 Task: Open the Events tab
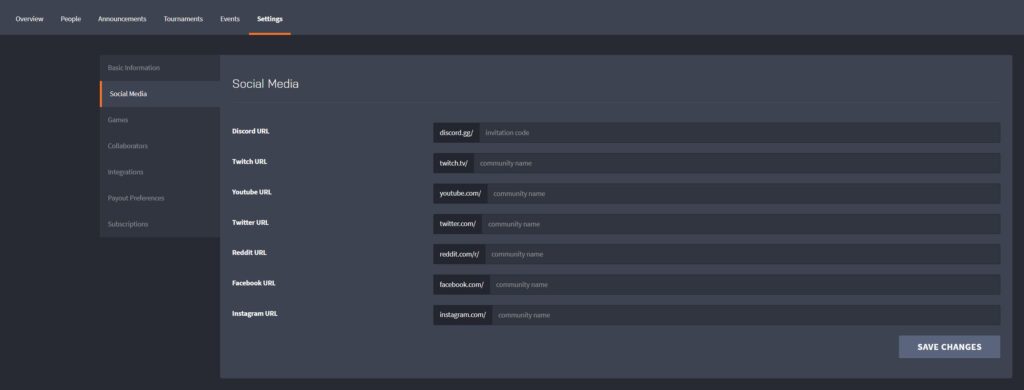(230, 19)
